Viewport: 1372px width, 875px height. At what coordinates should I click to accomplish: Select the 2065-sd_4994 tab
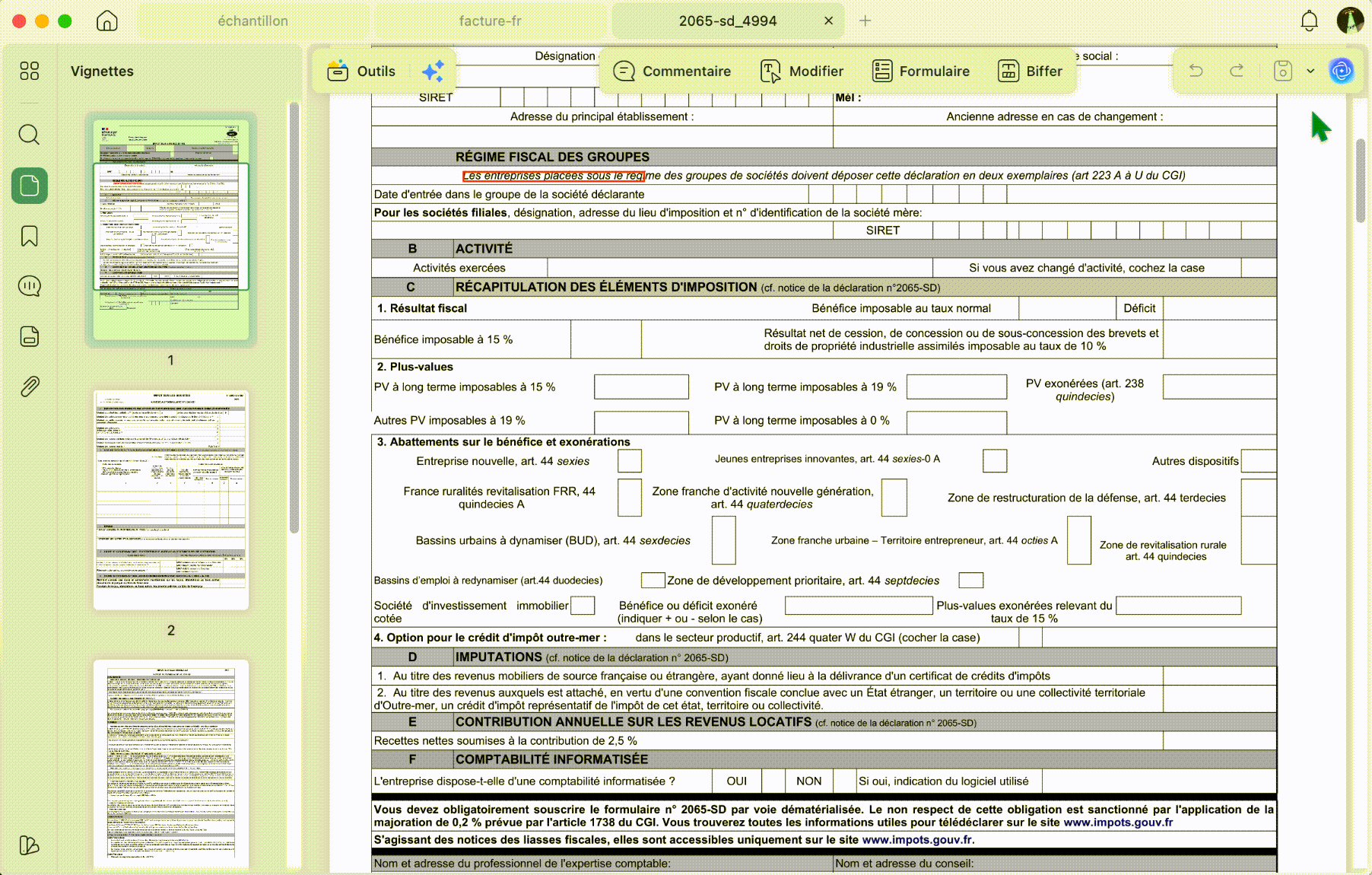728,21
